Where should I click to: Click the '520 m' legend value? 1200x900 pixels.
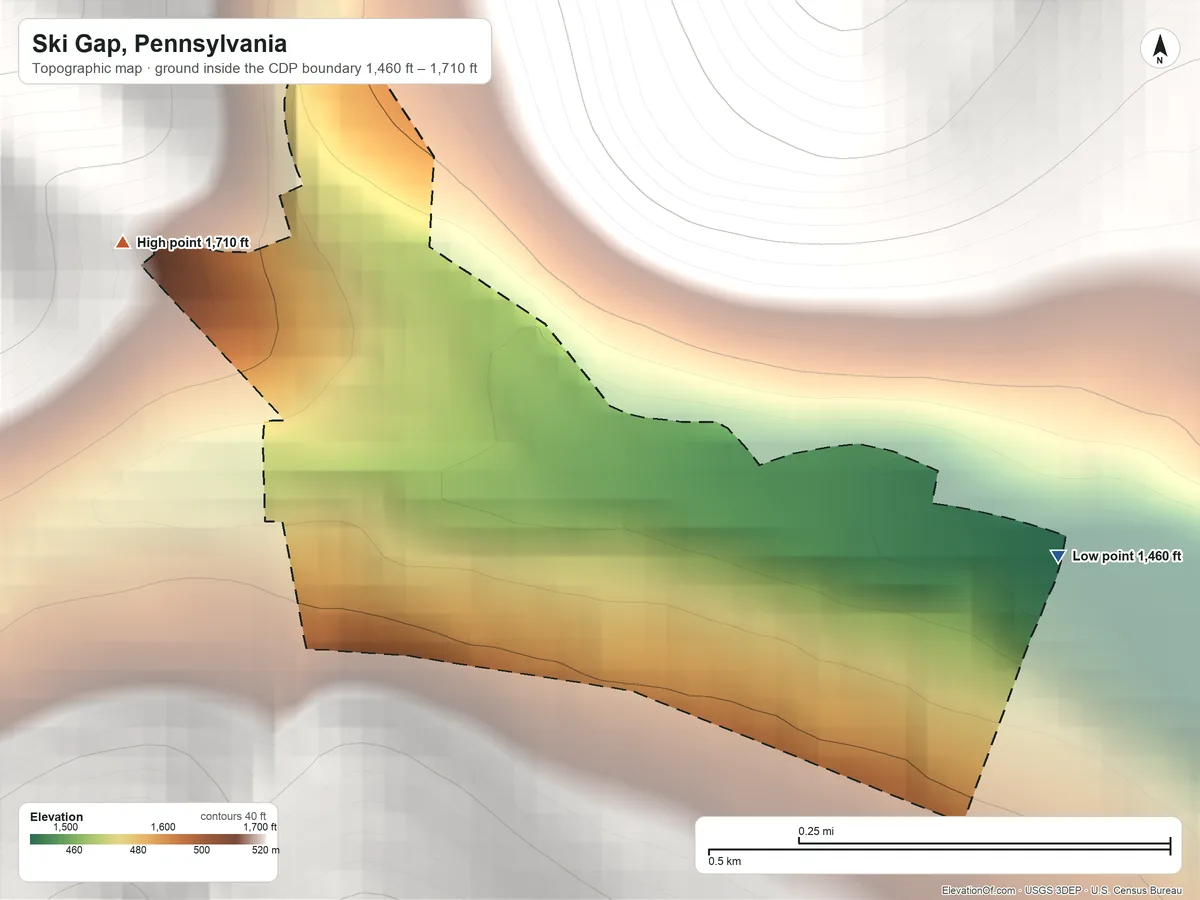pyautogui.click(x=265, y=851)
